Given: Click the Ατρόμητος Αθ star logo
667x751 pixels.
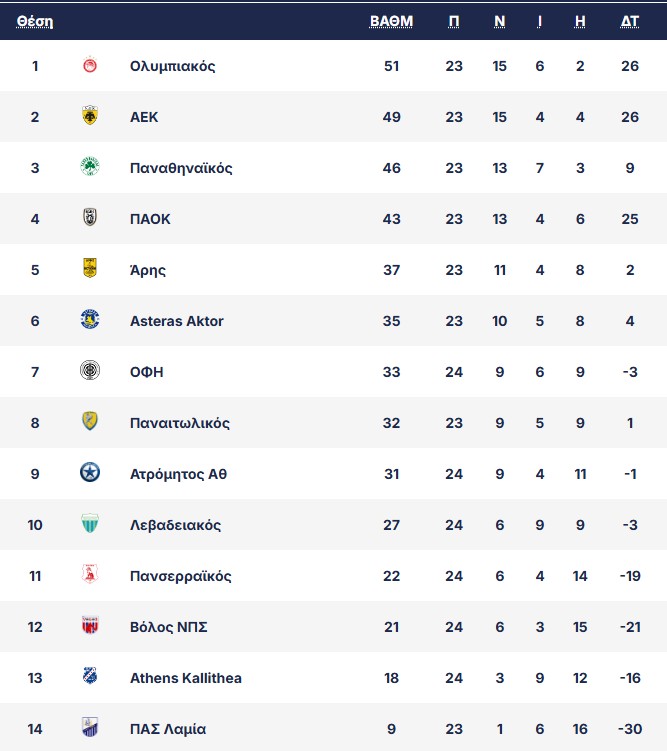Looking at the screenshot, I should 90,473.
